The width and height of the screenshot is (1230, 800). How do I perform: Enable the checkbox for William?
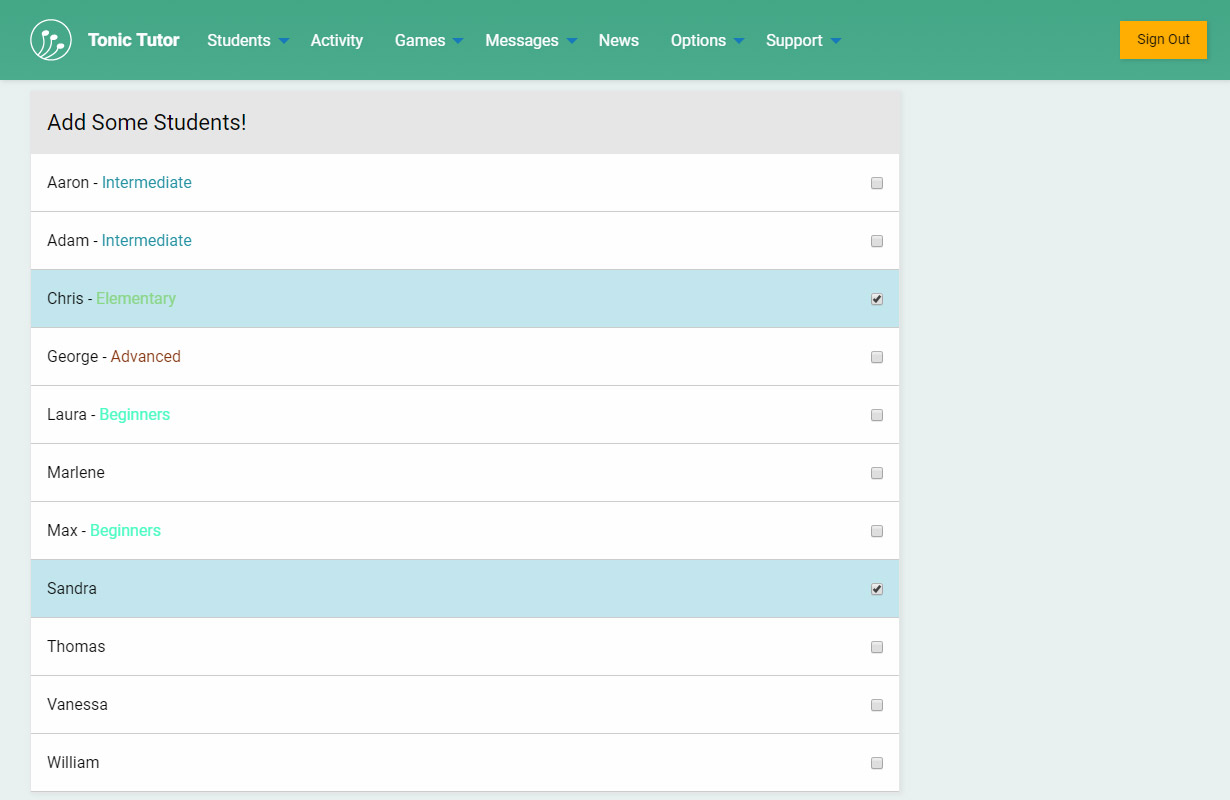click(877, 763)
